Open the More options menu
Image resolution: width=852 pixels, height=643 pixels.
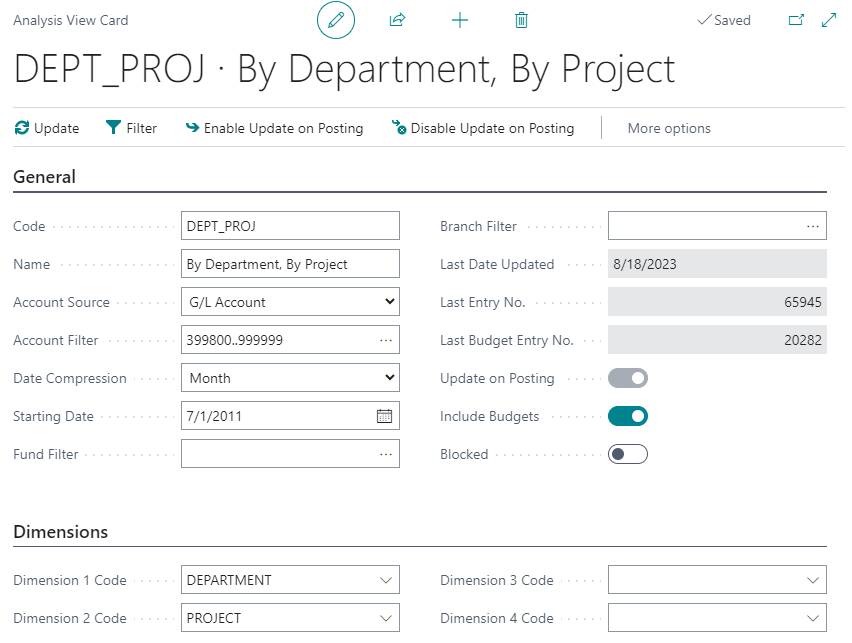pos(669,128)
